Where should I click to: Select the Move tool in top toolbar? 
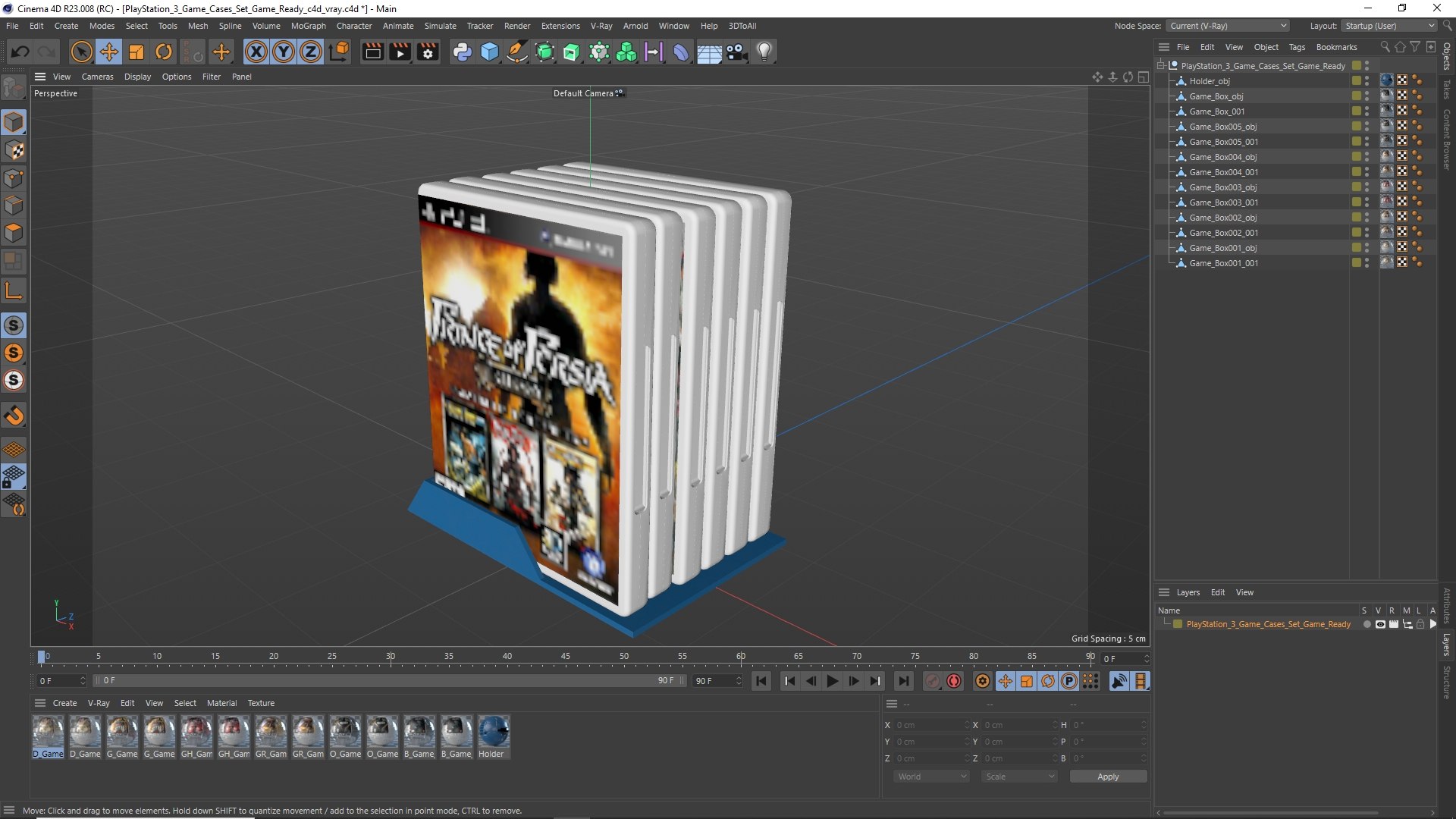[x=109, y=52]
